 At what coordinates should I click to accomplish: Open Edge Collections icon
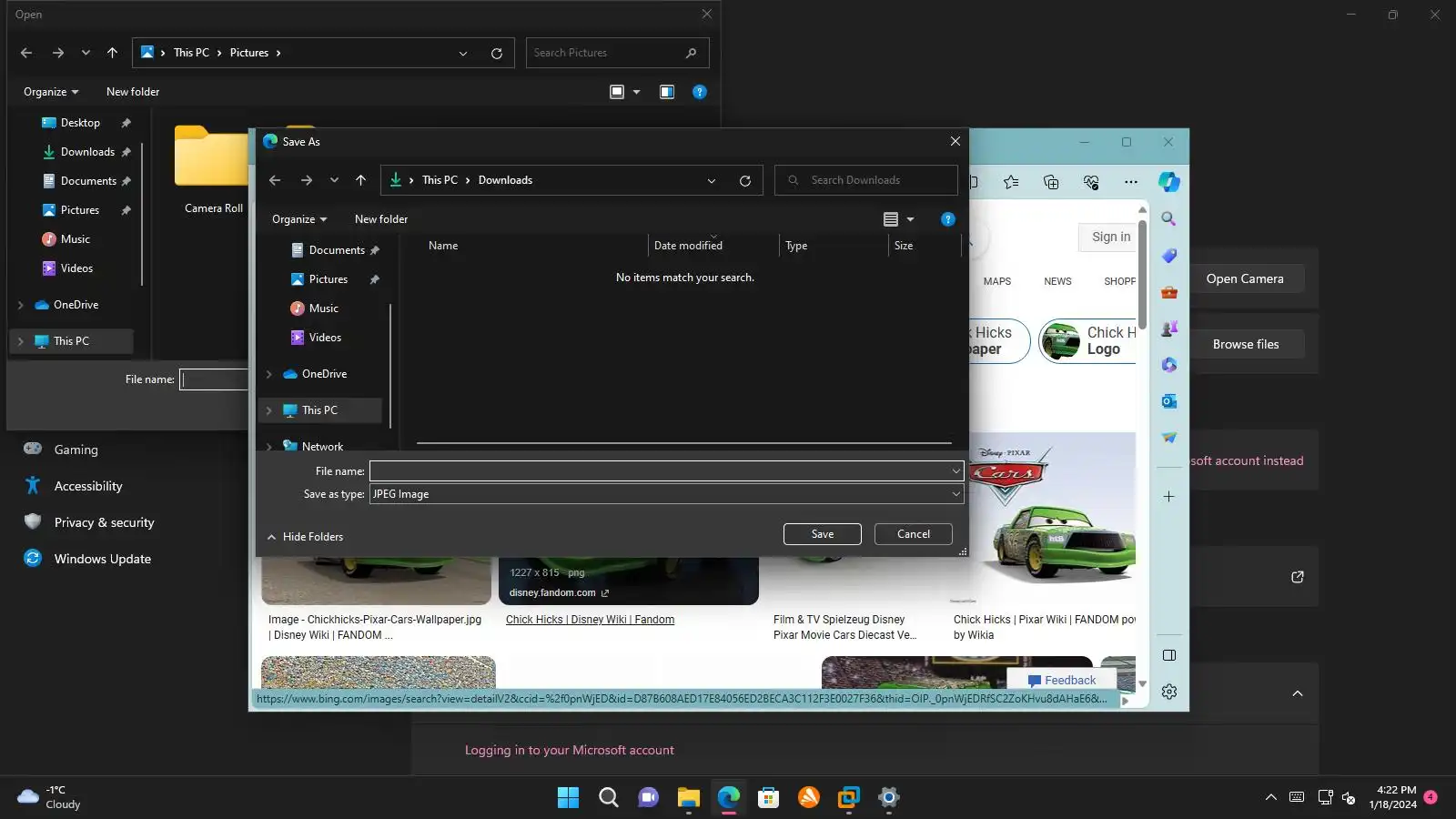click(1051, 182)
